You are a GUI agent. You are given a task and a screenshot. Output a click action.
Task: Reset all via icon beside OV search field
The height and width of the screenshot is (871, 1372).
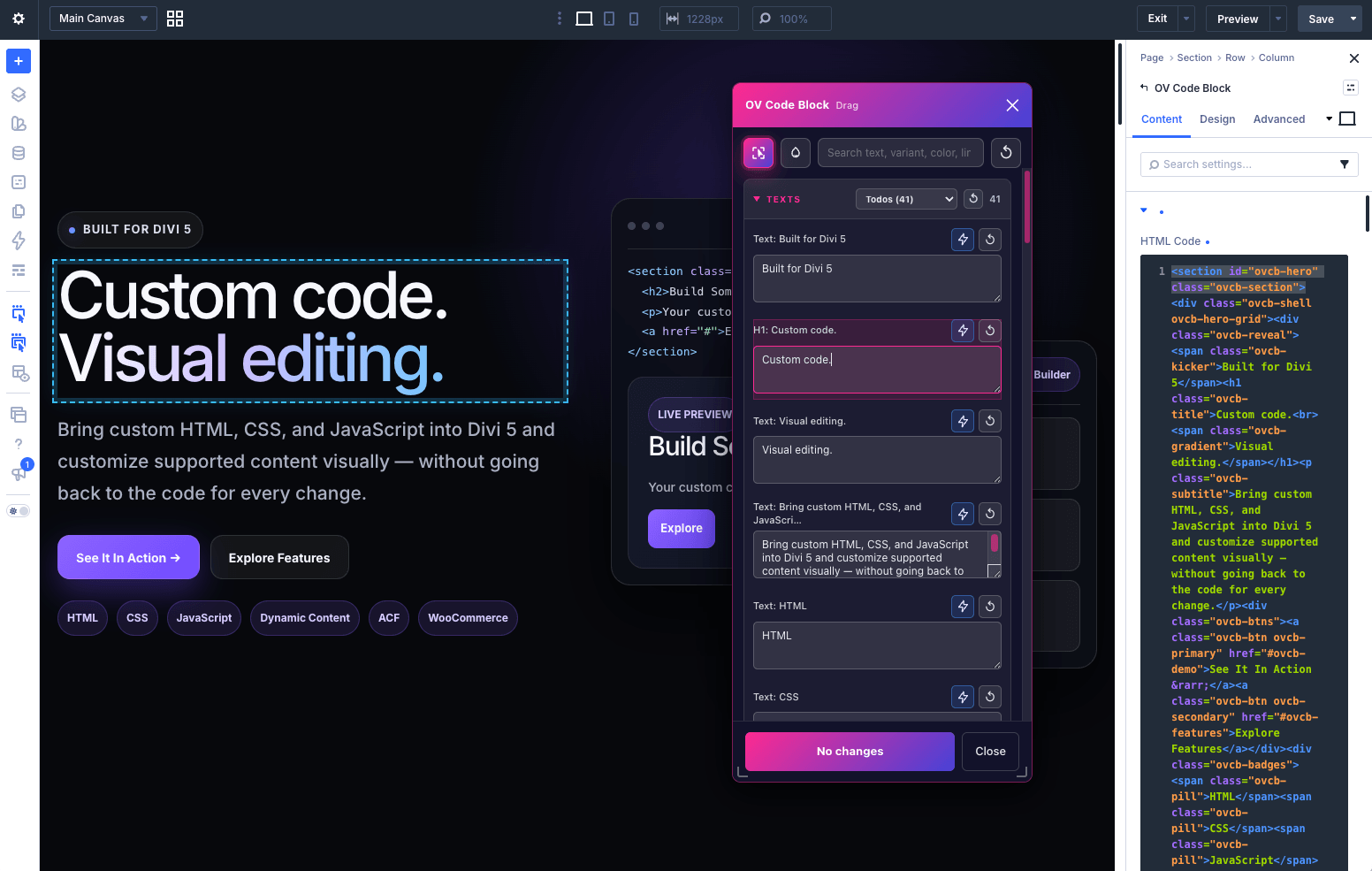tap(1006, 153)
